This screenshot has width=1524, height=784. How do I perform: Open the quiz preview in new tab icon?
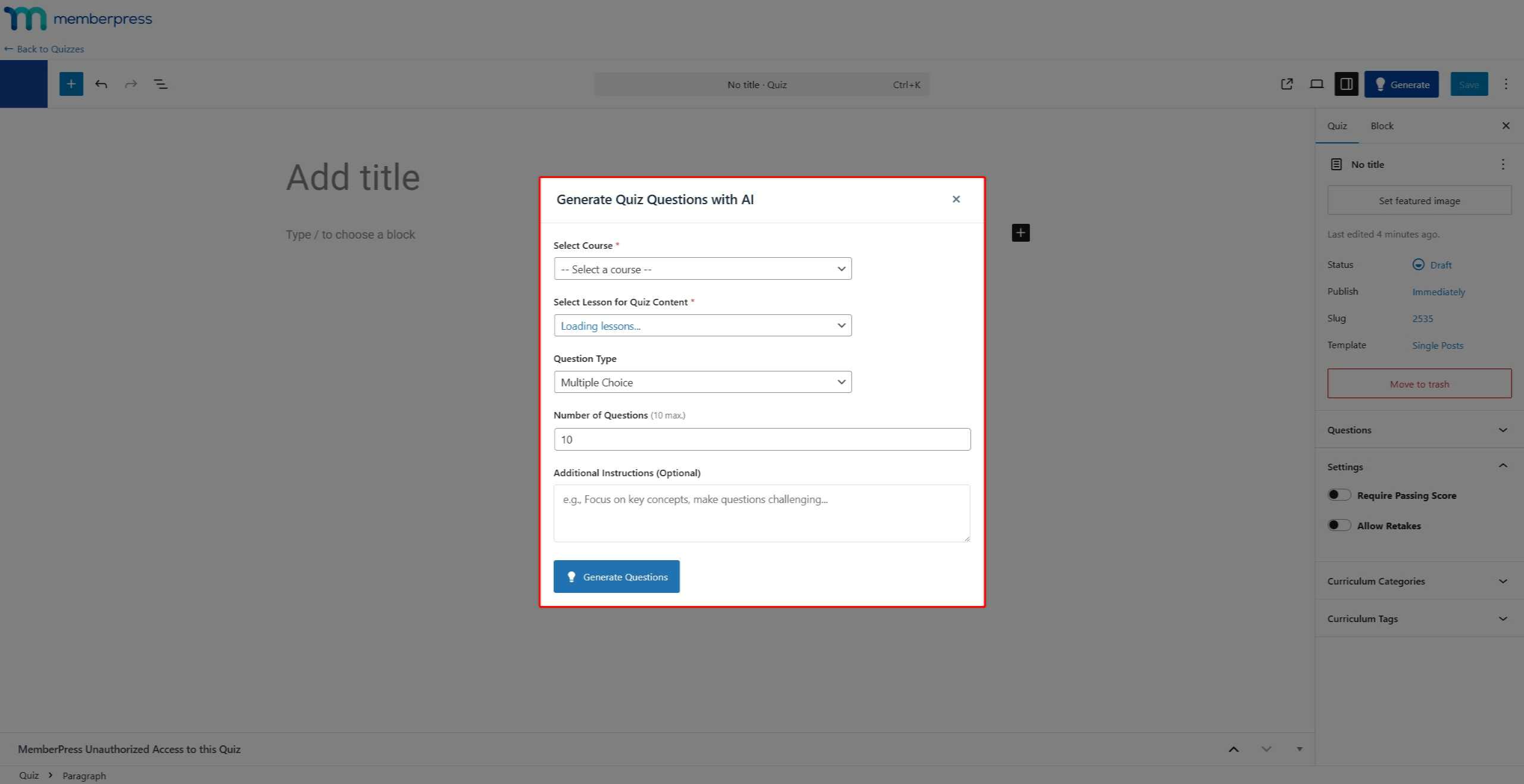1286,84
